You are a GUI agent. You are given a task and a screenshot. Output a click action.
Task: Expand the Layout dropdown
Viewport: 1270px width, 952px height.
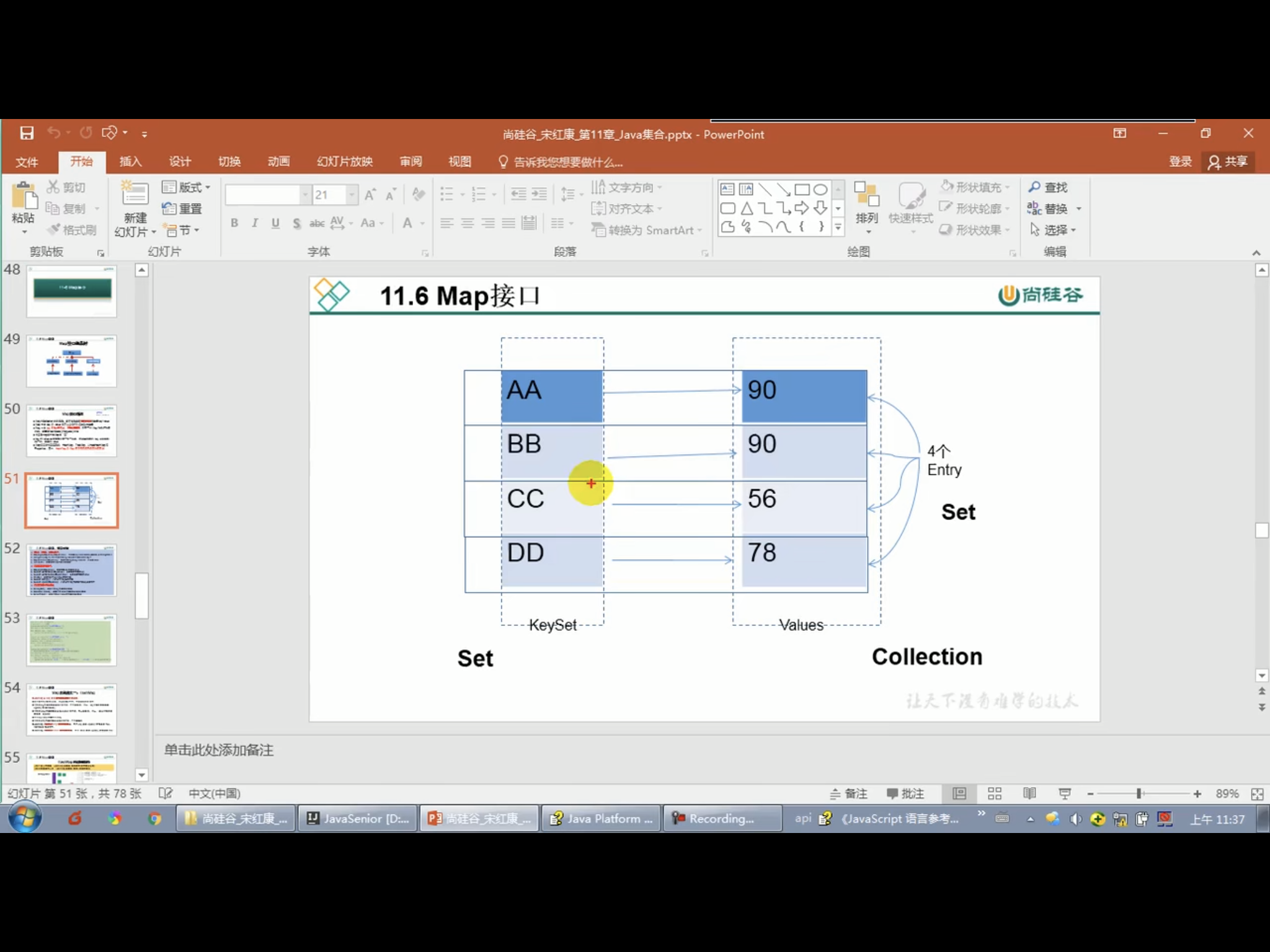click(x=186, y=187)
